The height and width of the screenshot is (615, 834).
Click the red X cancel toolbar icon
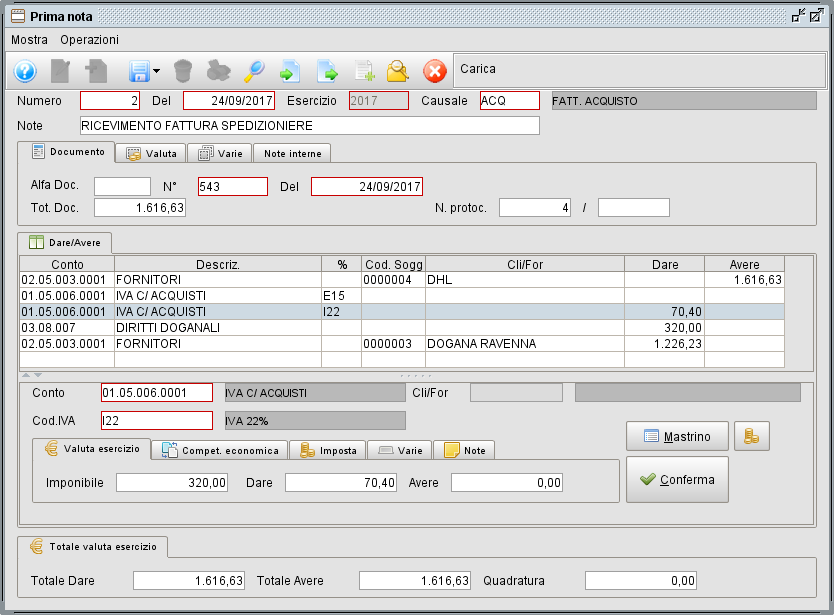click(x=432, y=71)
